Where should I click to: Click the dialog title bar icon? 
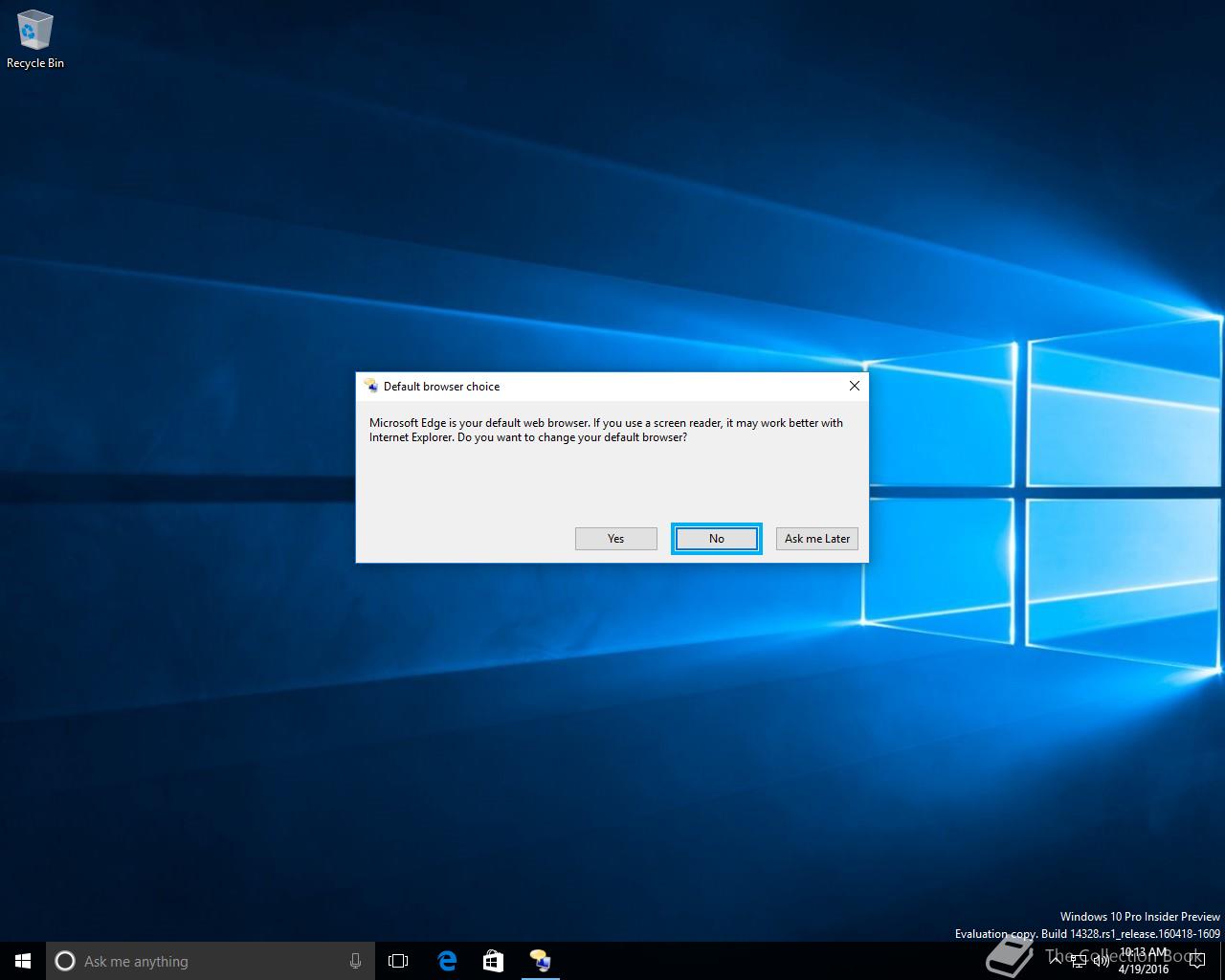click(x=371, y=386)
